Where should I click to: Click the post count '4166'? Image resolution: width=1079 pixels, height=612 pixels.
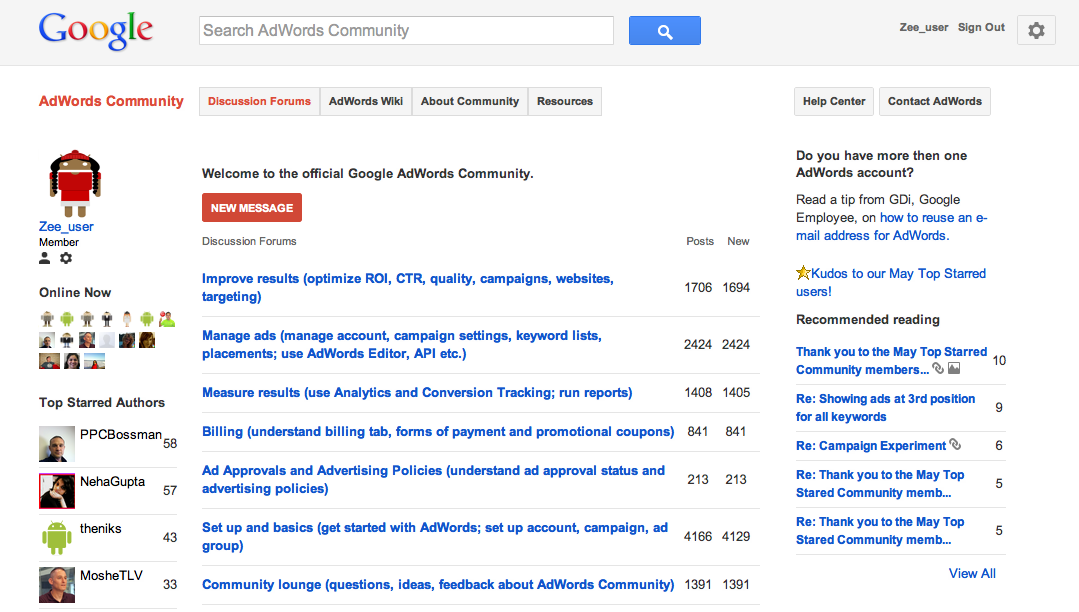click(x=698, y=536)
